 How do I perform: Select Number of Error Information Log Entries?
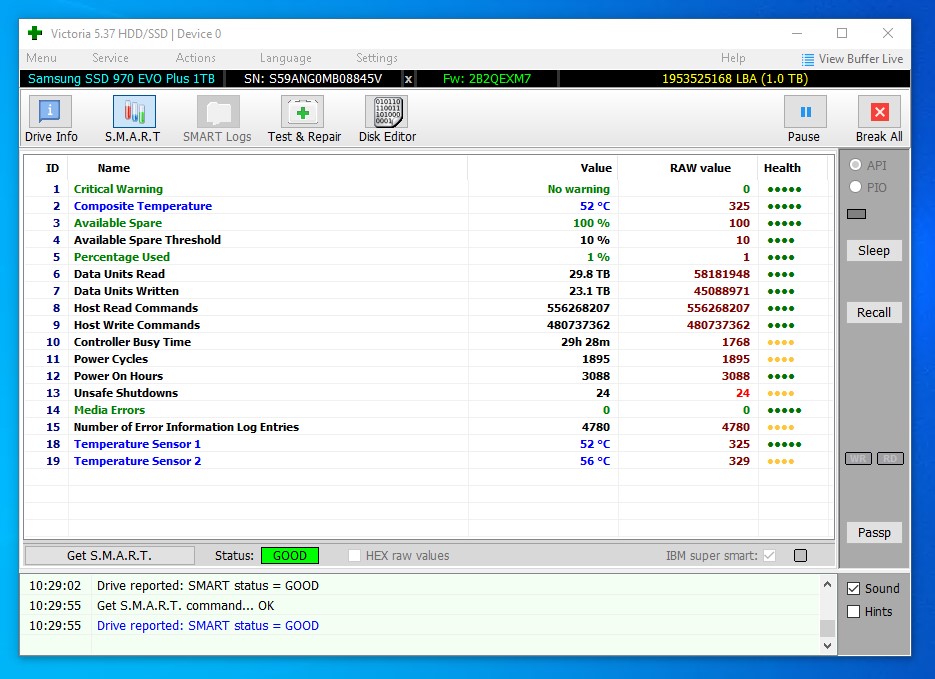point(428,427)
